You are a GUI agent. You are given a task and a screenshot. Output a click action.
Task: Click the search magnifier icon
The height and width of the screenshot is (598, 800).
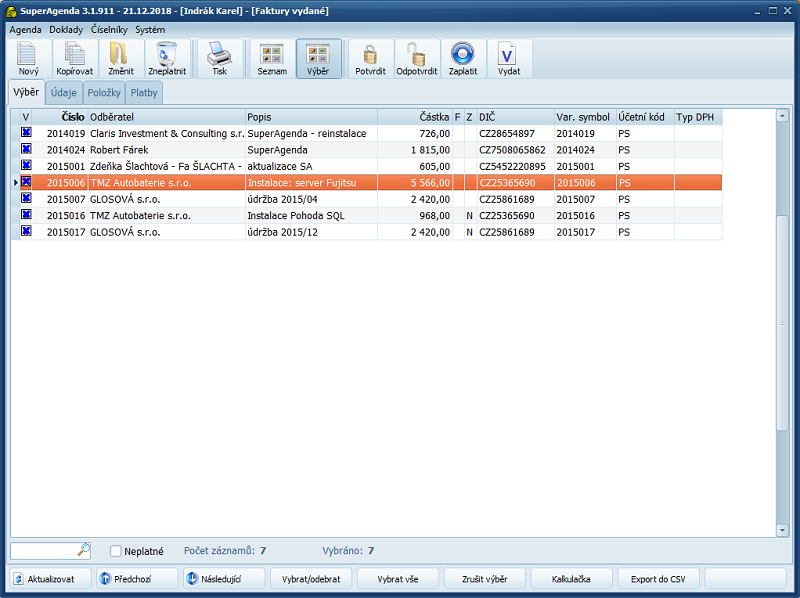coord(84,550)
